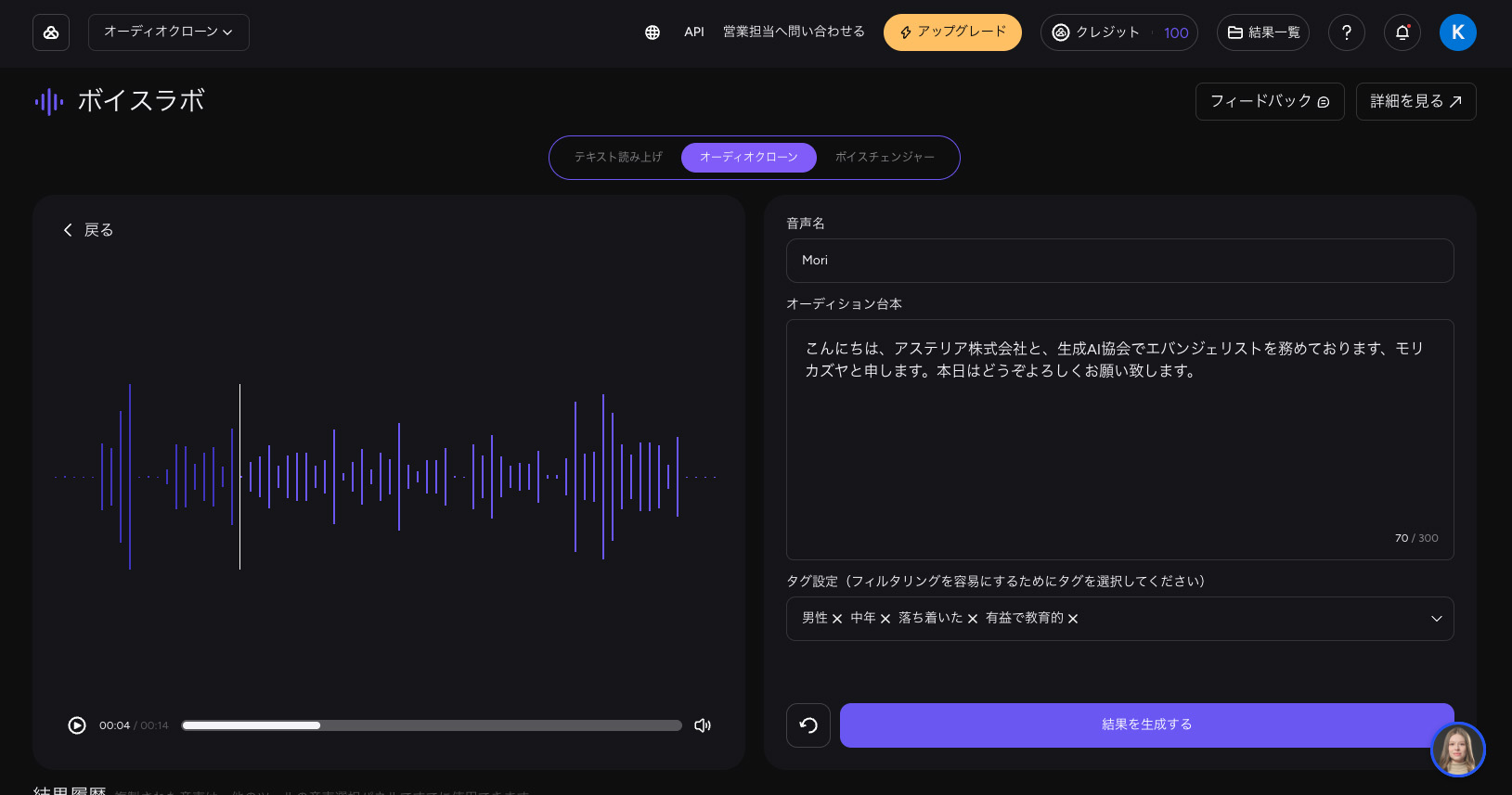Open the assistant avatar chat bubble
Image resolution: width=1512 pixels, height=795 pixels.
pos(1458,750)
